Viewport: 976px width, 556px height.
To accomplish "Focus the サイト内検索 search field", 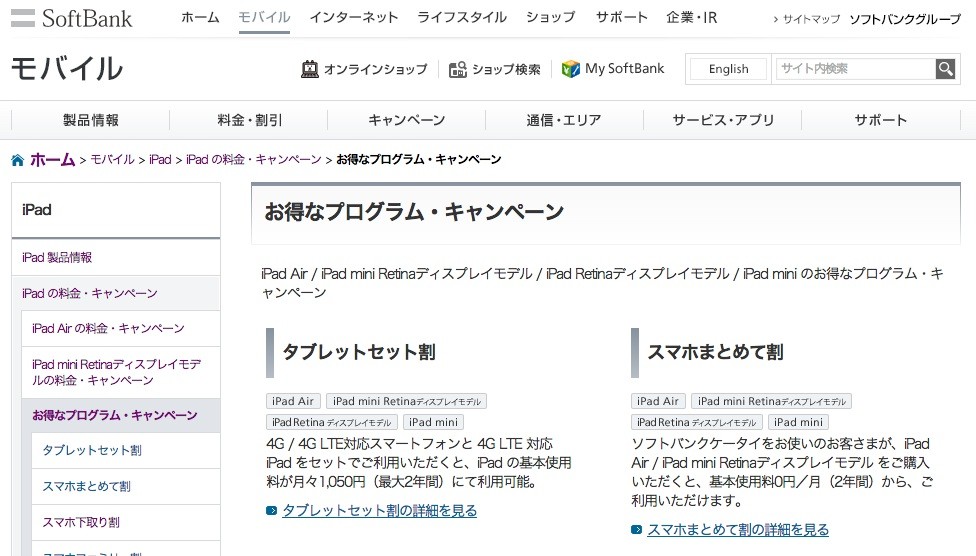I will 855,69.
